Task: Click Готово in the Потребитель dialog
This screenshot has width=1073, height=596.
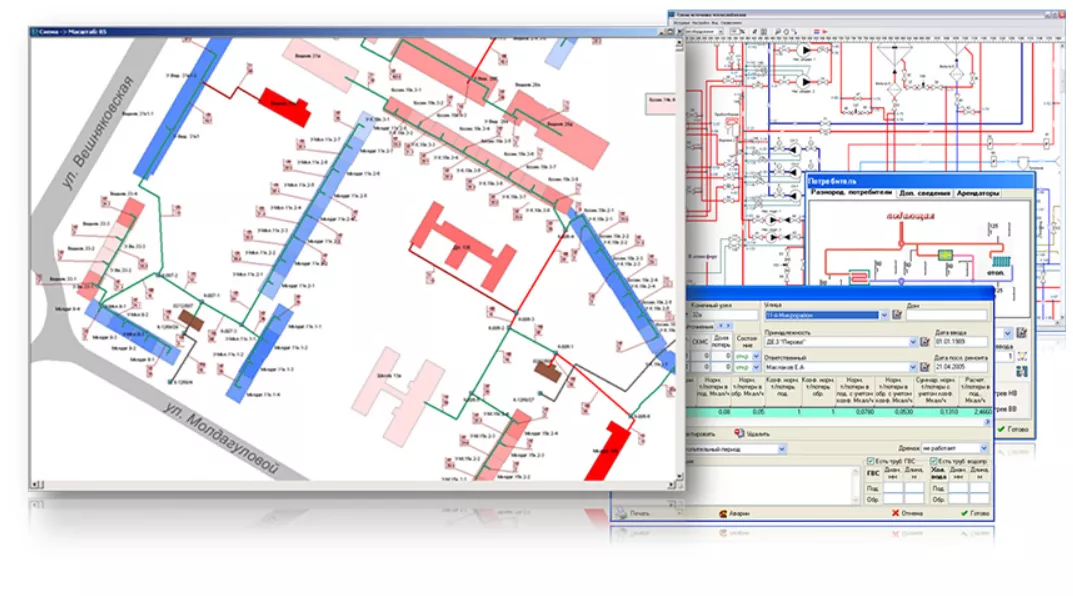Action: click(x=1013, y=429)
